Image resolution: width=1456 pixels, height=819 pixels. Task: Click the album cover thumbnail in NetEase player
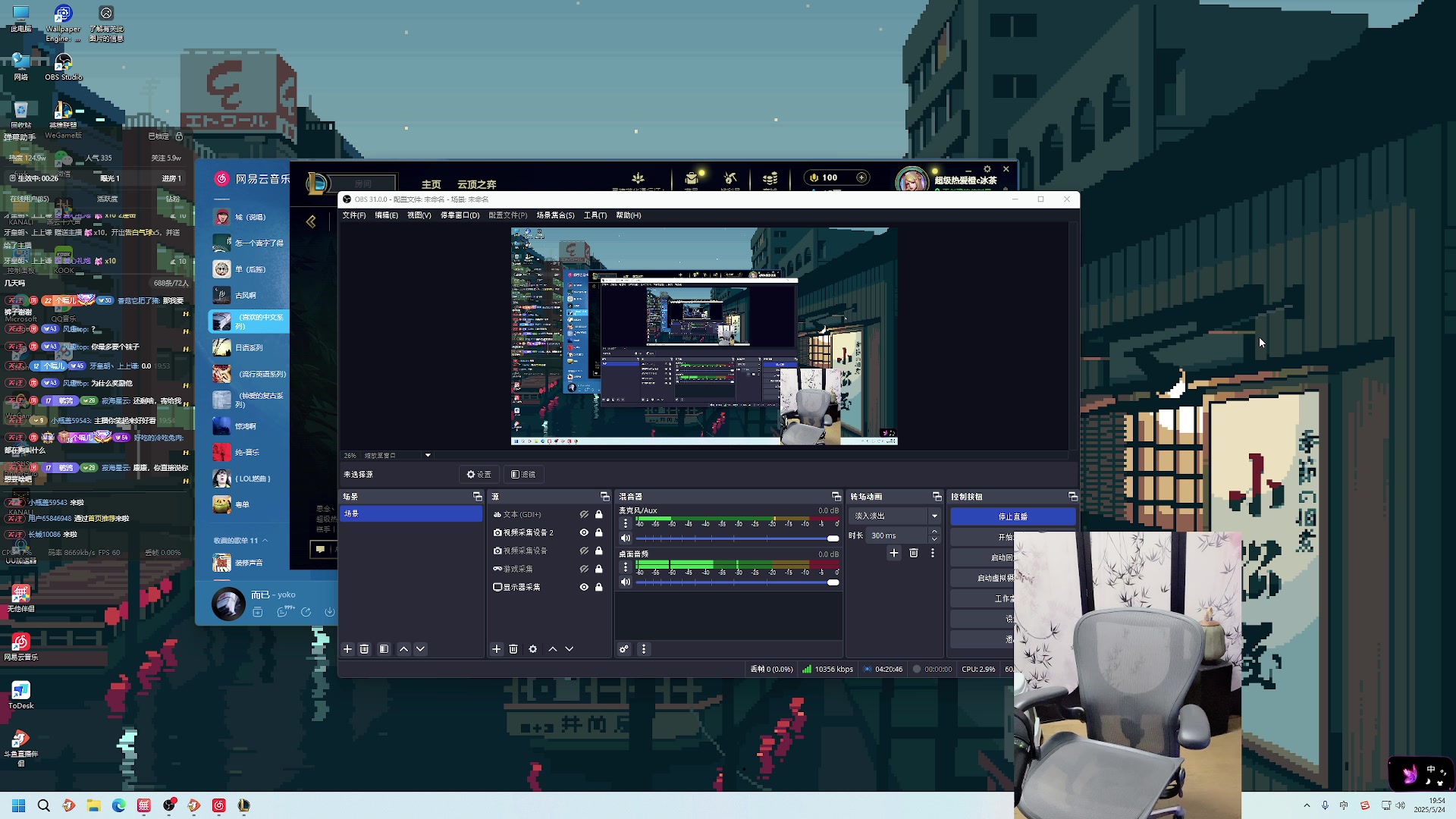(x=228, y=604)
